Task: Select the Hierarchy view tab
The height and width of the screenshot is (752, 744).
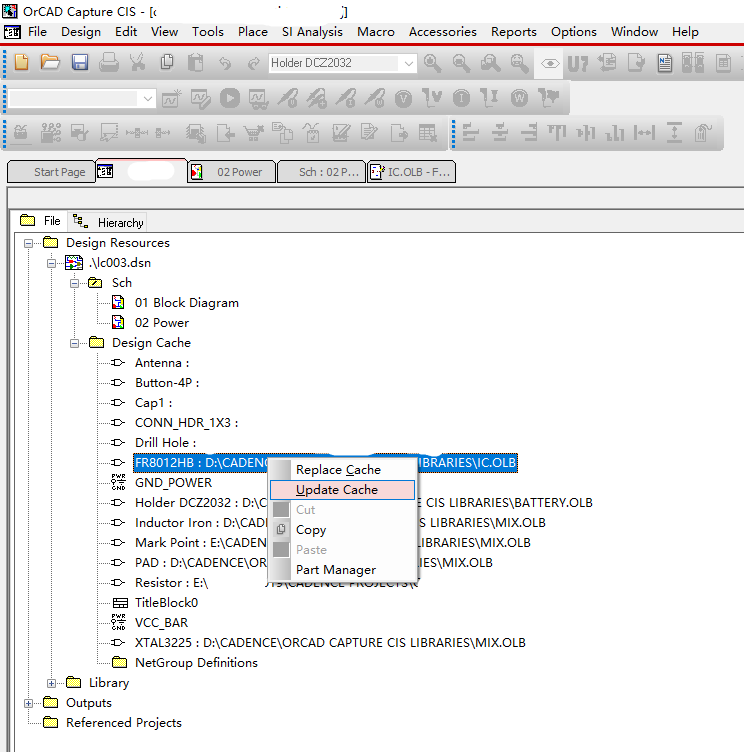Action: (108, 223)
